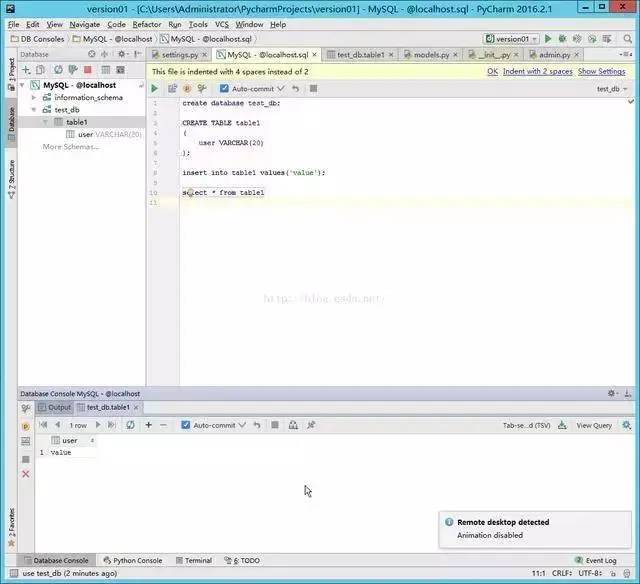Image resolution: width=640 pixels, height=584 pixels.
Task: Toggle Auto-commit checkbox in result toolbar
Action: pyautogui.click(x=185, y=425)
